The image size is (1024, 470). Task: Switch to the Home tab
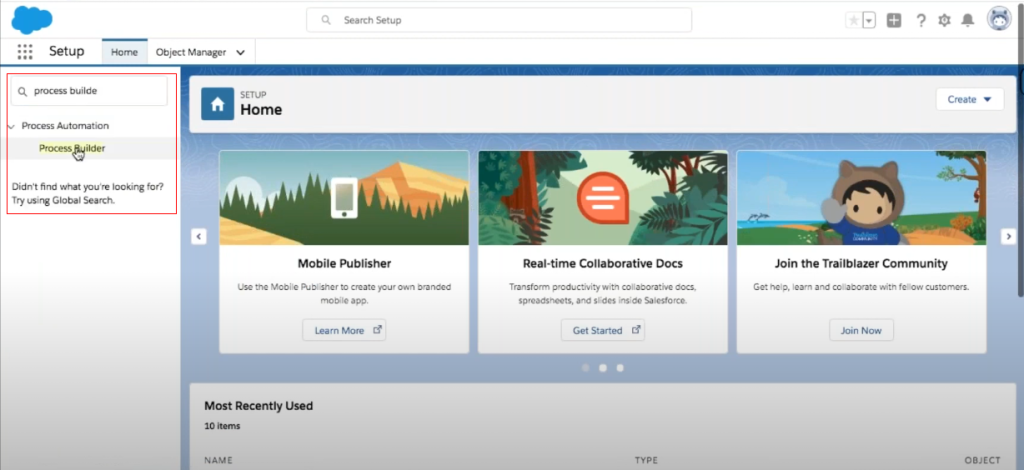124,52
